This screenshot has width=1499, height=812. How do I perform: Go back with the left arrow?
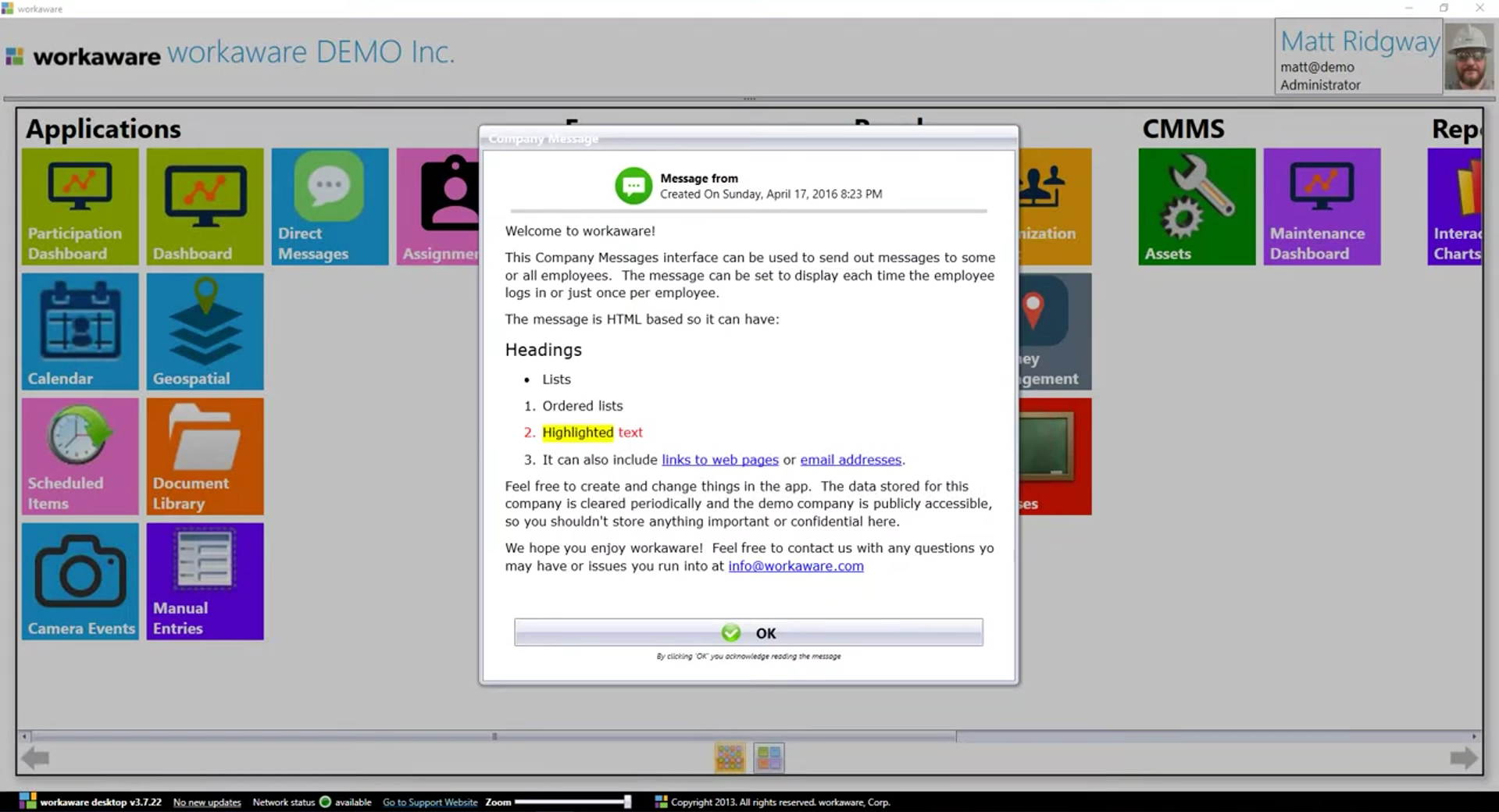36,757
